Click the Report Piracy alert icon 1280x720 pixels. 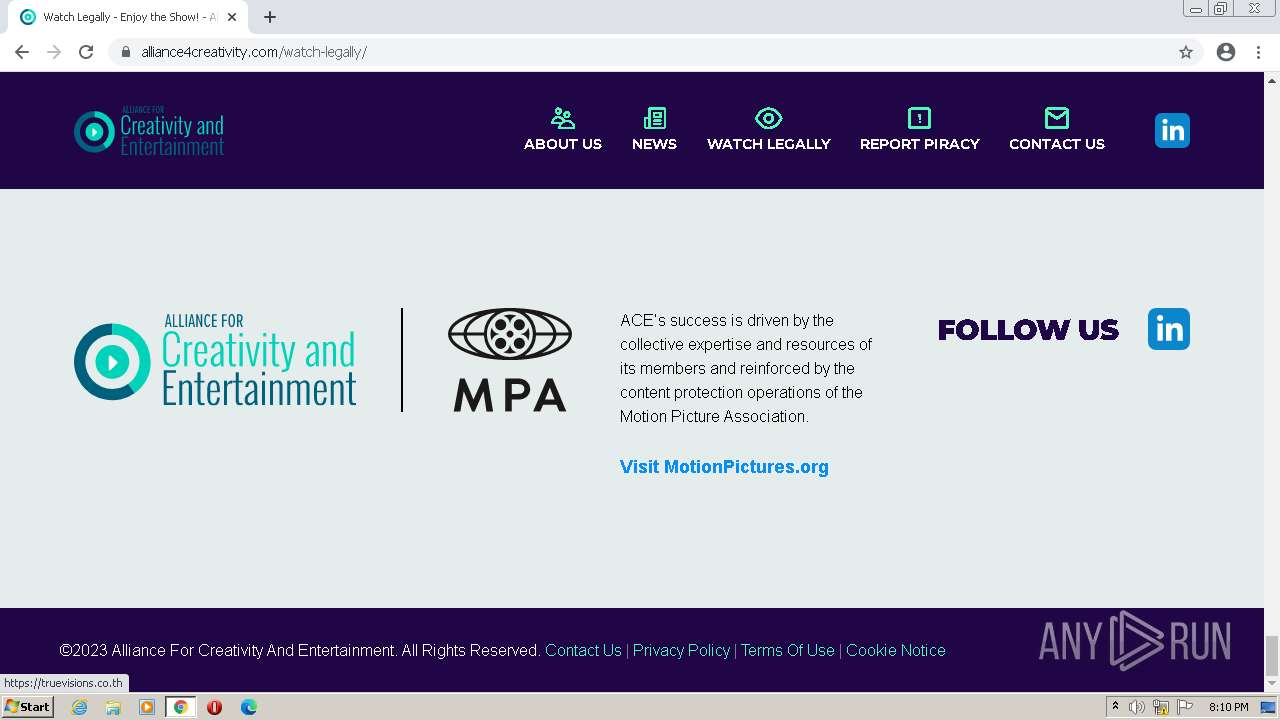919,118
